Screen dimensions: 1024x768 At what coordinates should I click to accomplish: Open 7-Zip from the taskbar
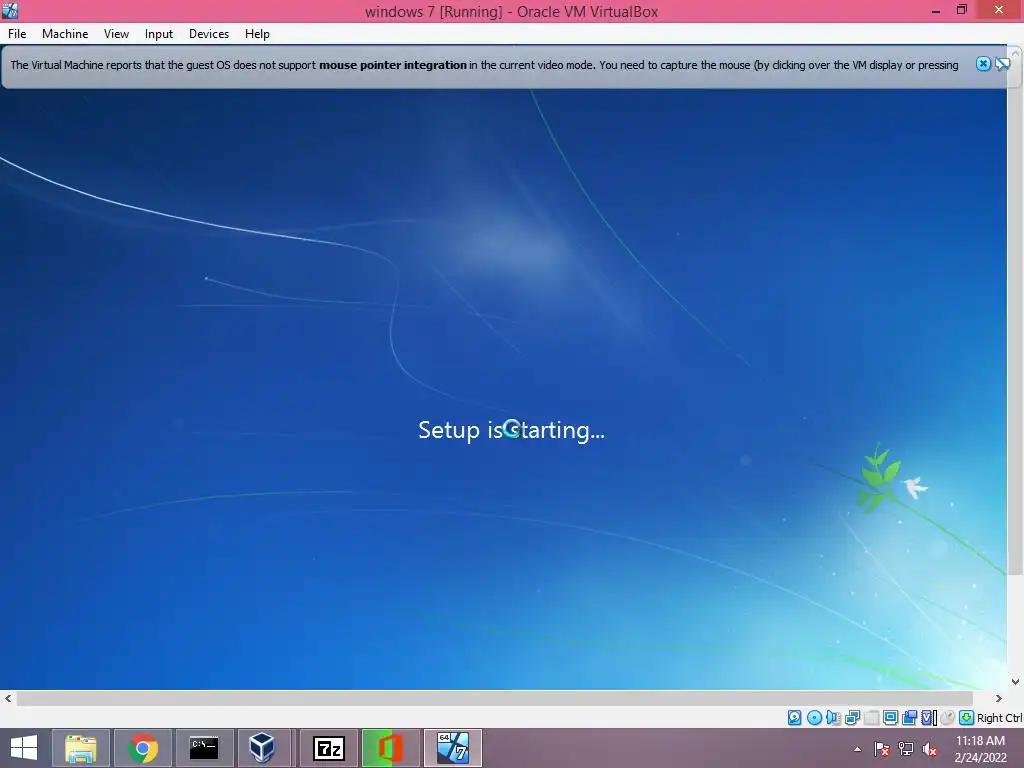328,748
